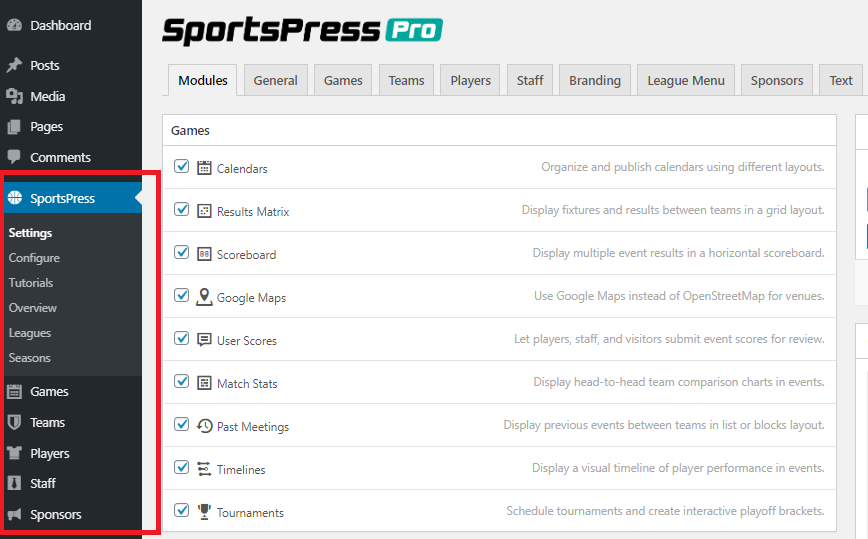This screenshot has width=868, height=539.
Task: Toggle the Scoreboard checkbox
Action: pyautogui.click(x=182, y=252)
